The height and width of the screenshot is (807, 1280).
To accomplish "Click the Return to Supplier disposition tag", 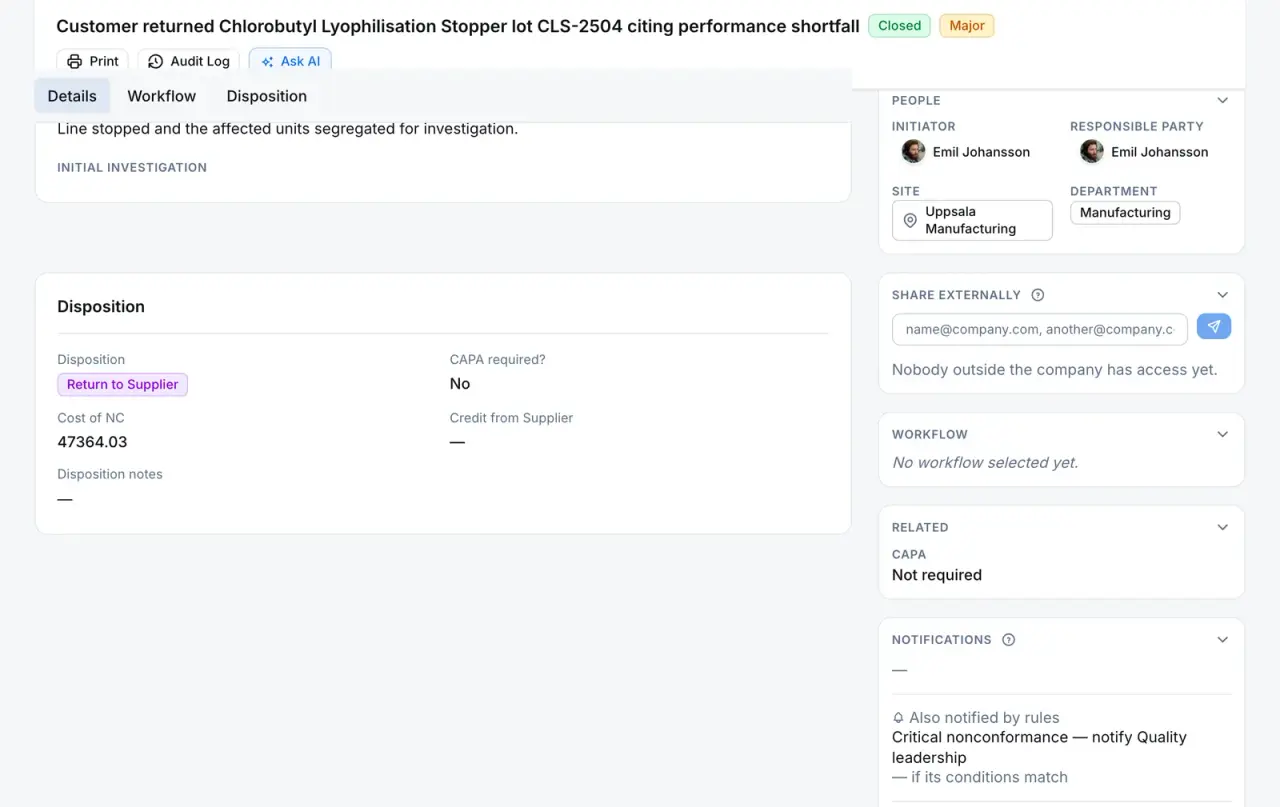I will coord(122,385).
